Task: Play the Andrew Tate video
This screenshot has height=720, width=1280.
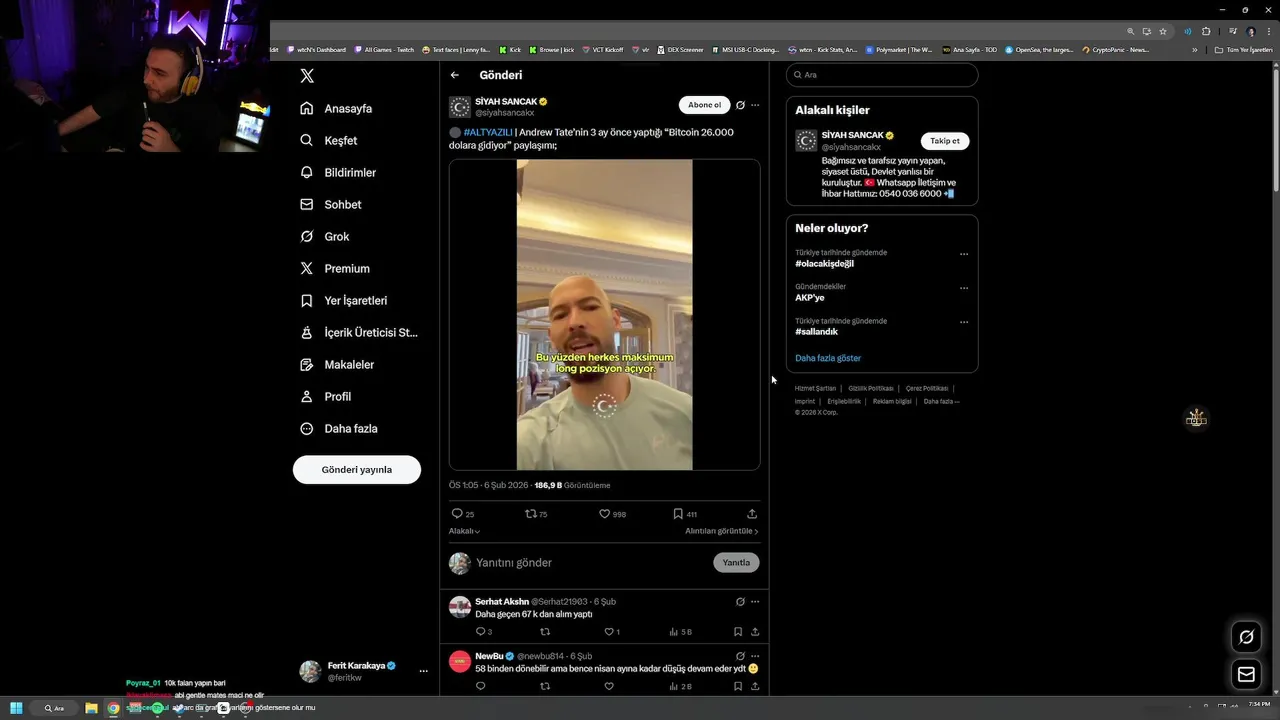Action: (x=604, y=315)
